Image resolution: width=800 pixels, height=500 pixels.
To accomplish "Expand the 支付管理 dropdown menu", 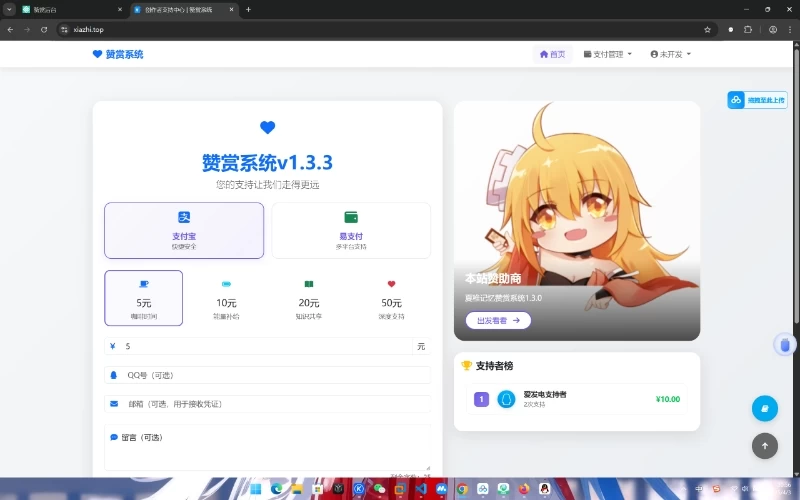I will click(x=608, y=54).
